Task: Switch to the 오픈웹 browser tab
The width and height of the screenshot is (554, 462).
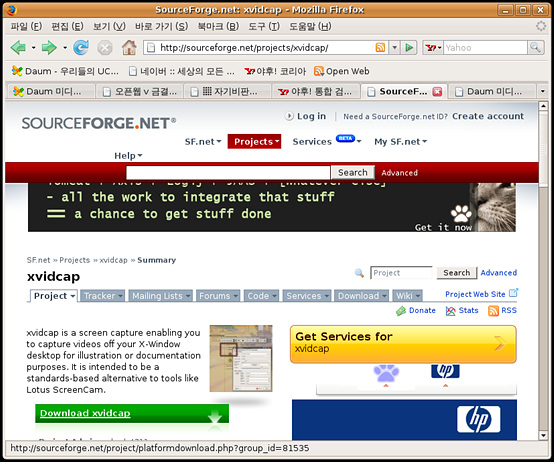Action: 139,92
